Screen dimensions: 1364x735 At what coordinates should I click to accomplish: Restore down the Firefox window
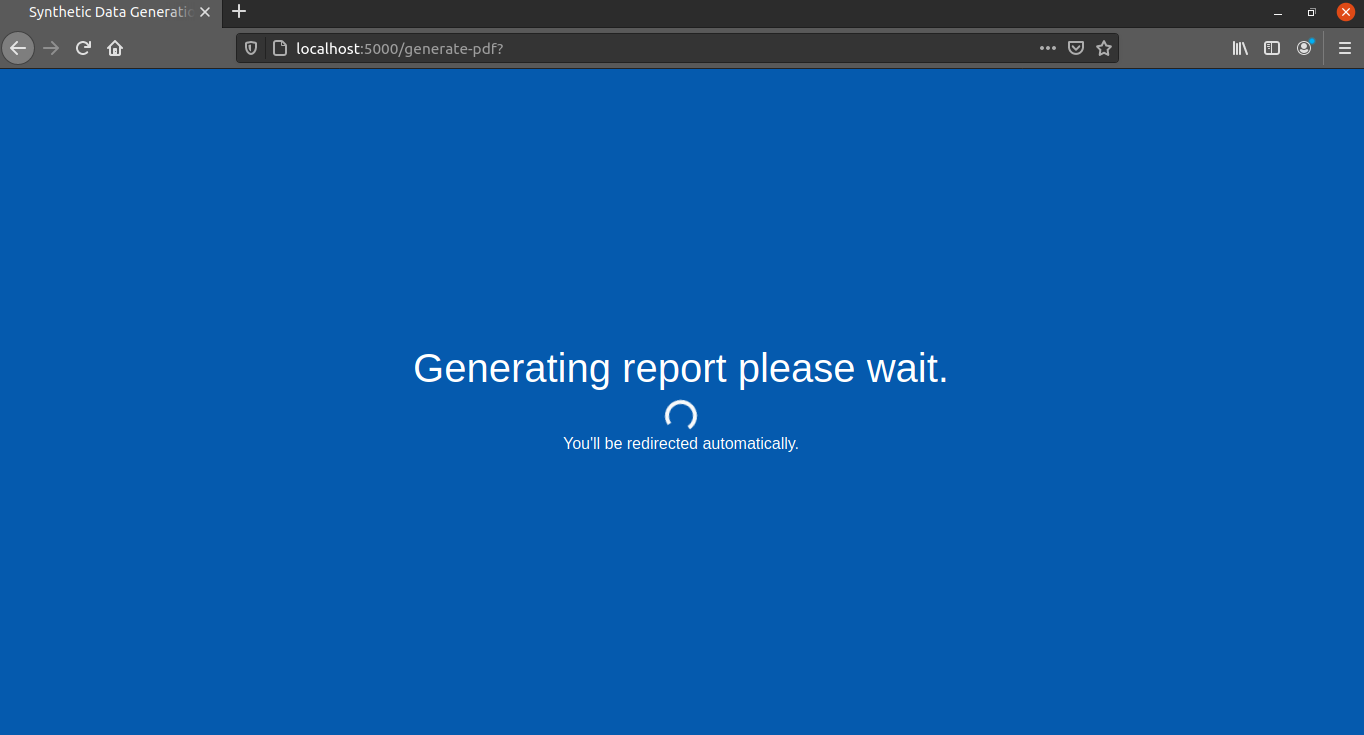(x=1311, y=12)
